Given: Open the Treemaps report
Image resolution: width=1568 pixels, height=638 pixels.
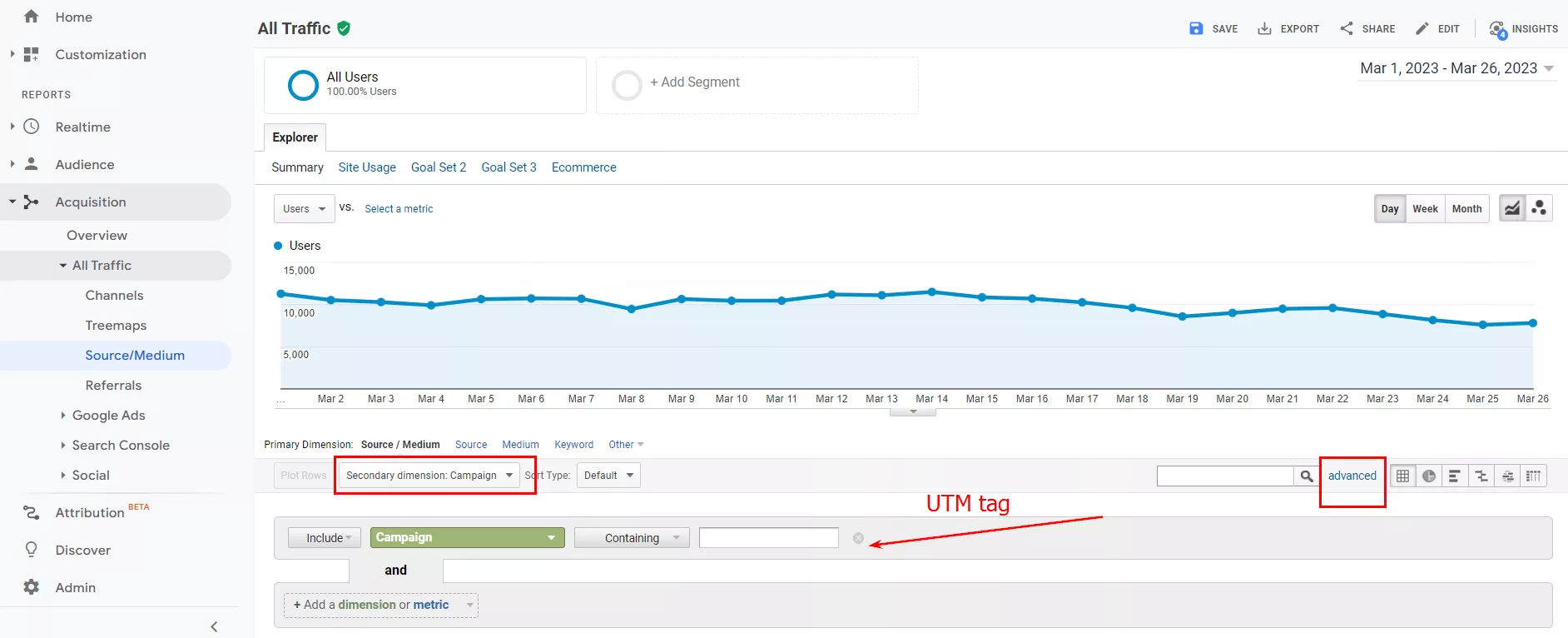Looking at the screenshot, I should pos(116,325).
